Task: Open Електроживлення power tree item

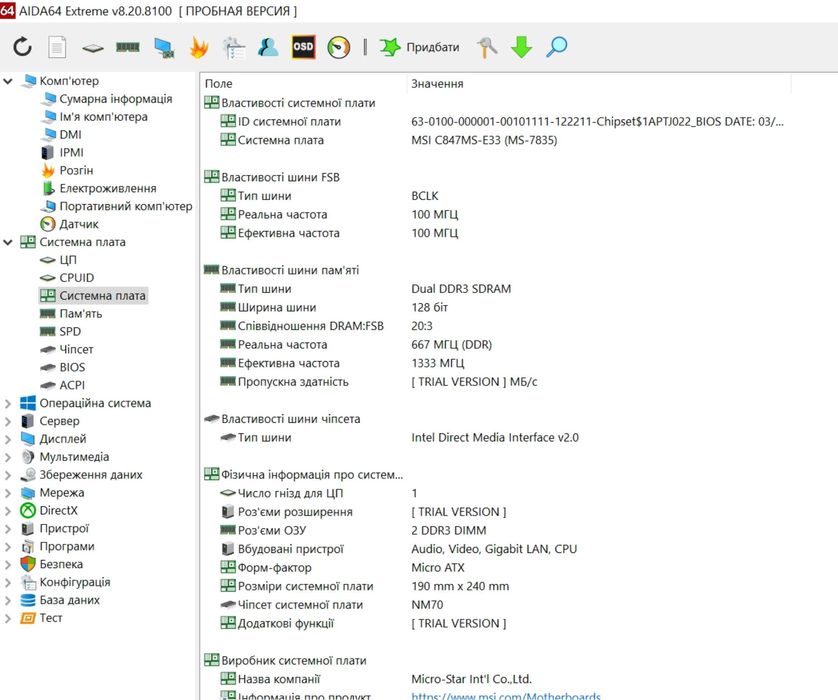Action: tap(107, 188)
